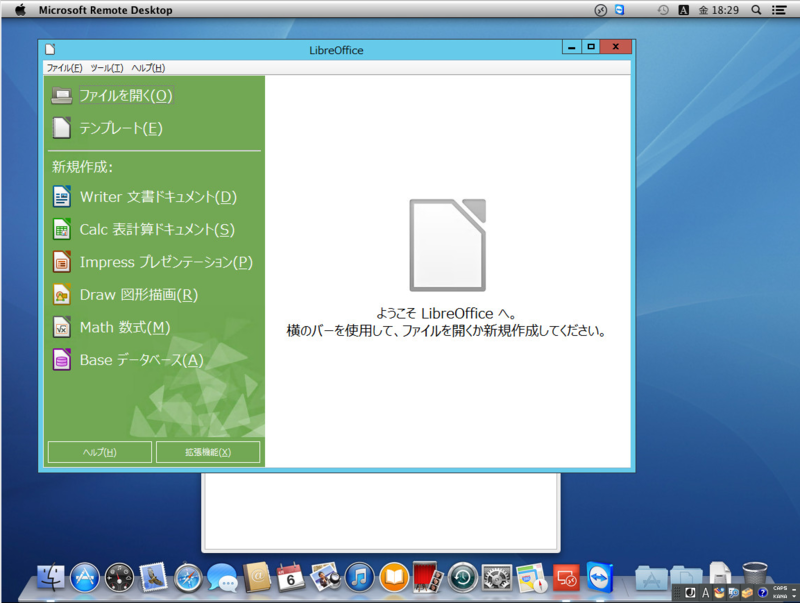Click the Spotlight search icon
The height and width of the screenshot is (603, 800).
pos(756,10)
